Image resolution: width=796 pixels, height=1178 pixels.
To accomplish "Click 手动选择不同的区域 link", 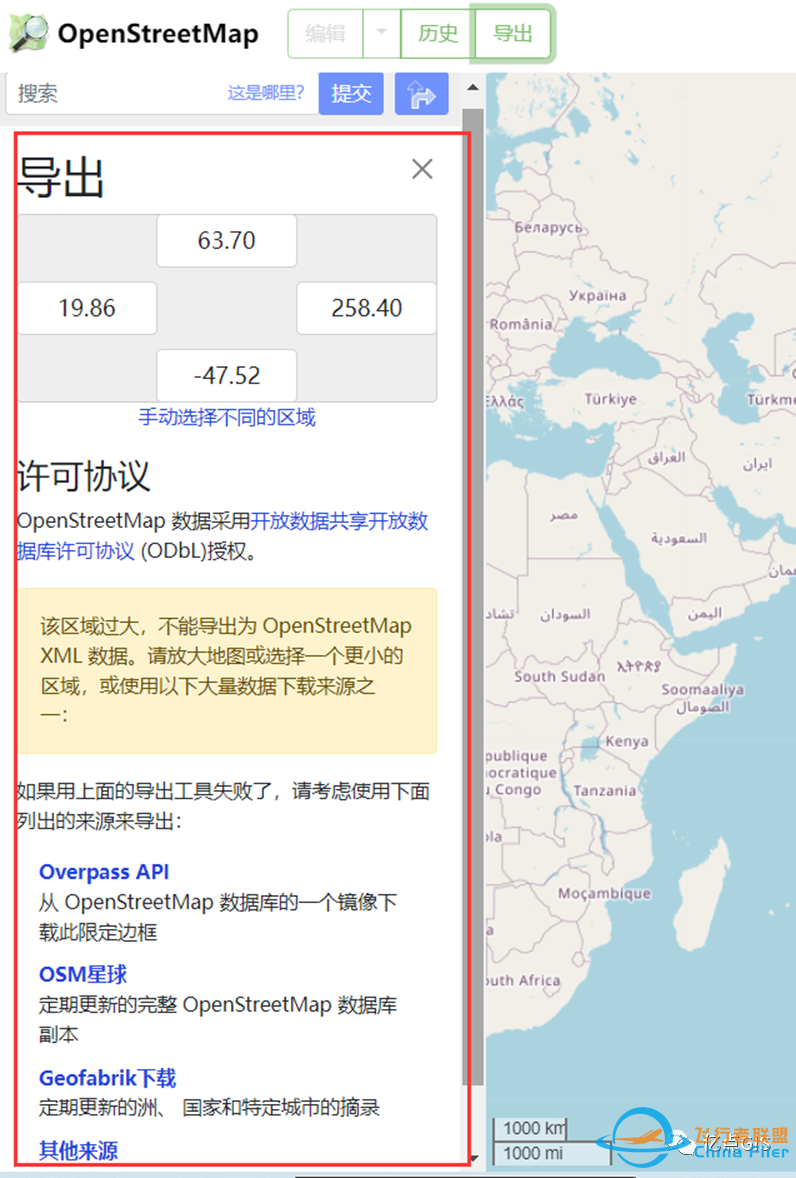I will point(227,418).
